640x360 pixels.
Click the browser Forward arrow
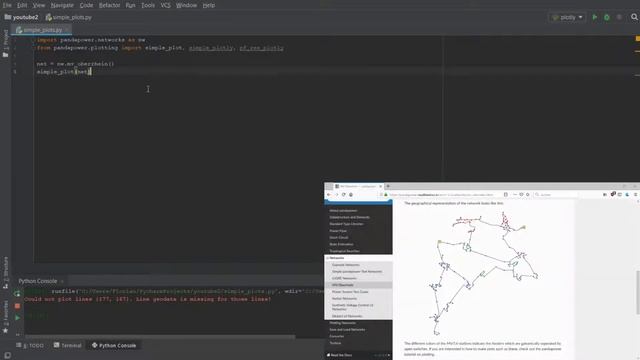(336, 195)
